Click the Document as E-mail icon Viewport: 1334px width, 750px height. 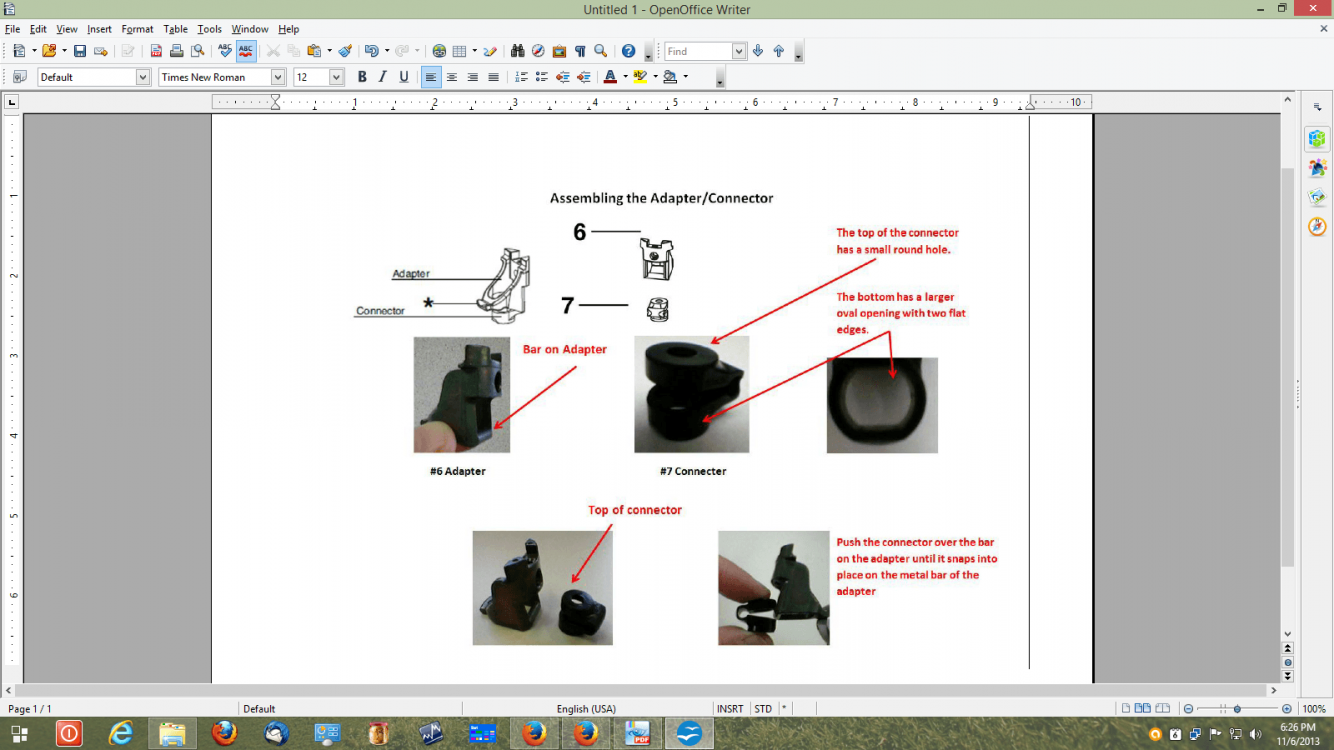pyautogui.click(x=100, y=51)
